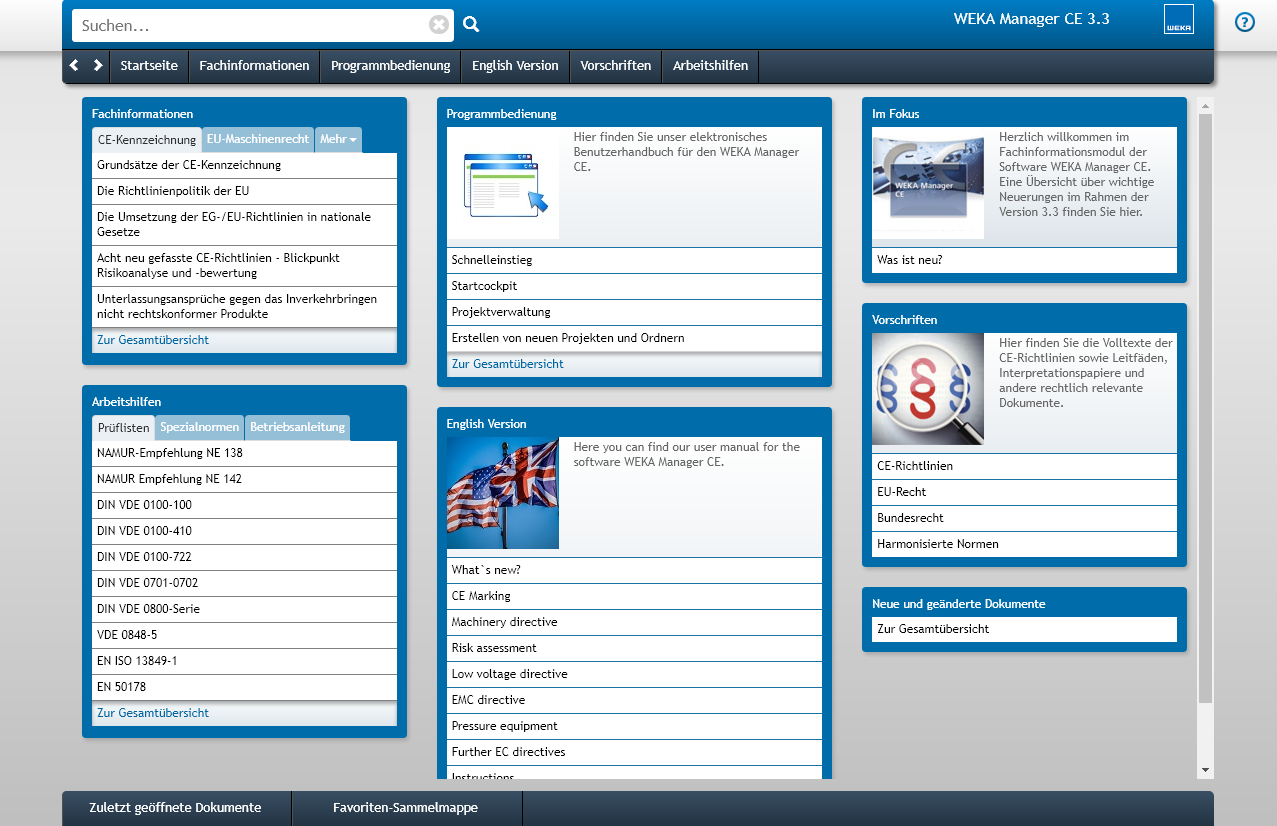Switch to the EU-Maschinenrecht tab

tap(258, 140)
